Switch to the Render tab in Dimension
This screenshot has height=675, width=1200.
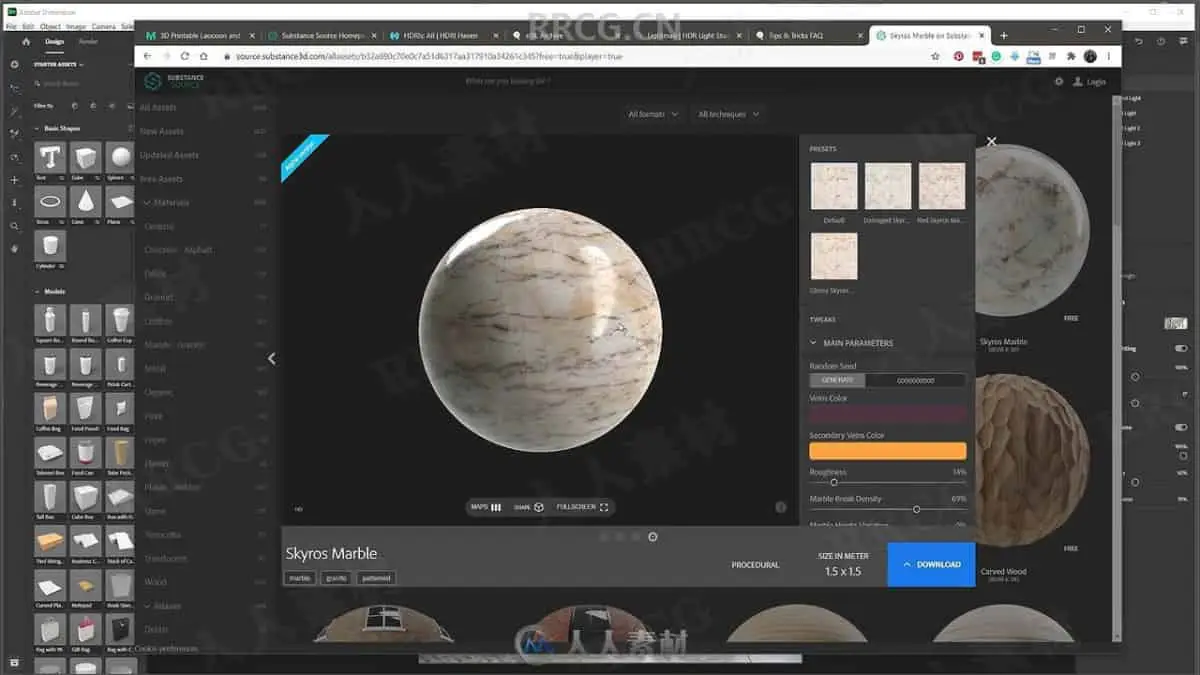[x=88, y=42]
